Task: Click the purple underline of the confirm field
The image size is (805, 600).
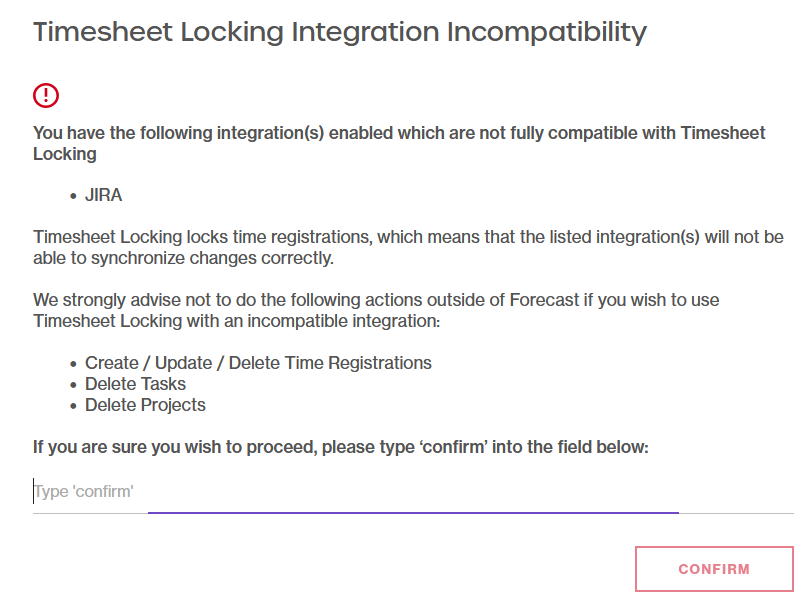Action: (x=413, y=512)
